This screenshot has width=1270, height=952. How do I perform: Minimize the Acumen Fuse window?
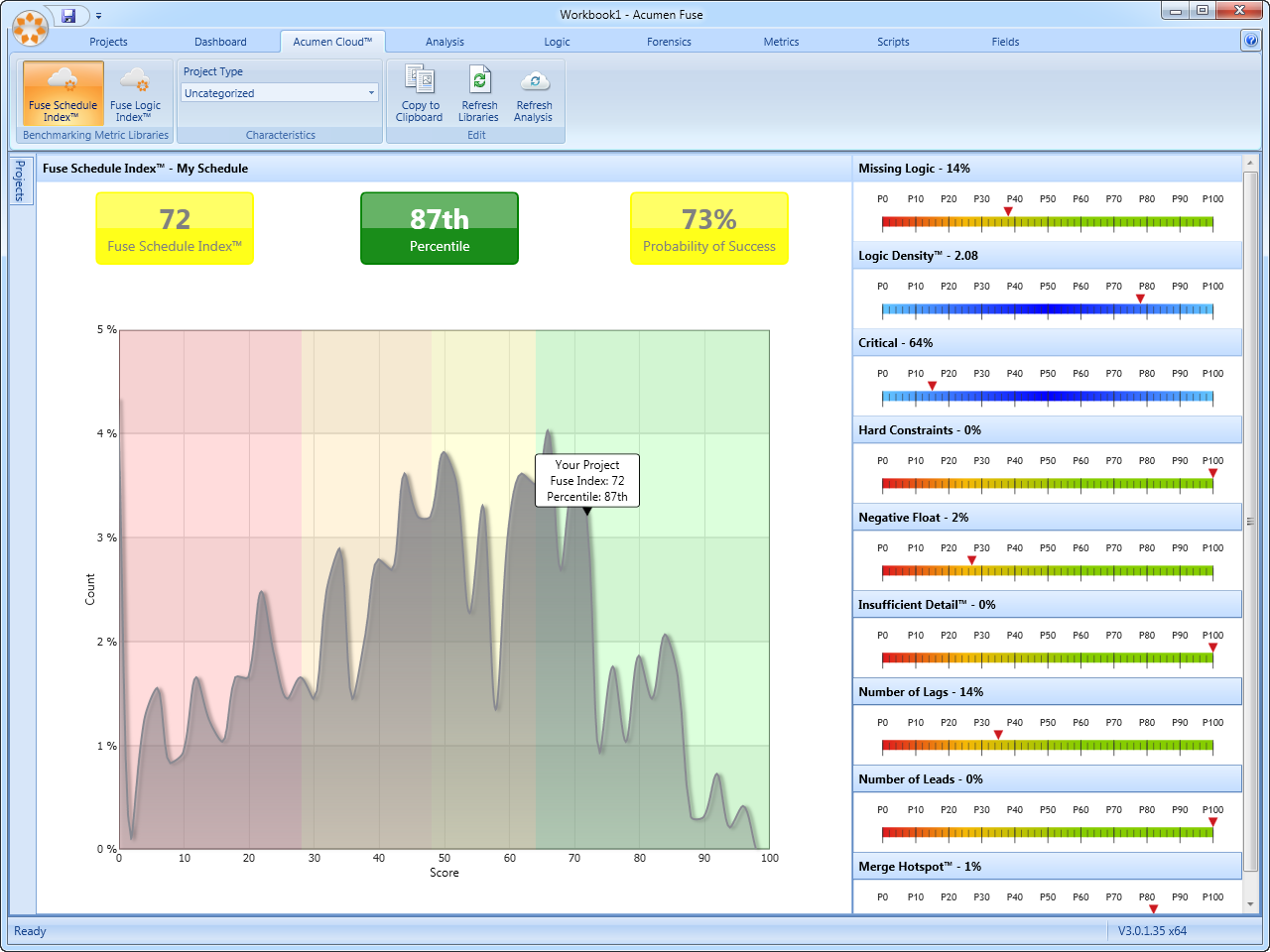(1176, 11)
